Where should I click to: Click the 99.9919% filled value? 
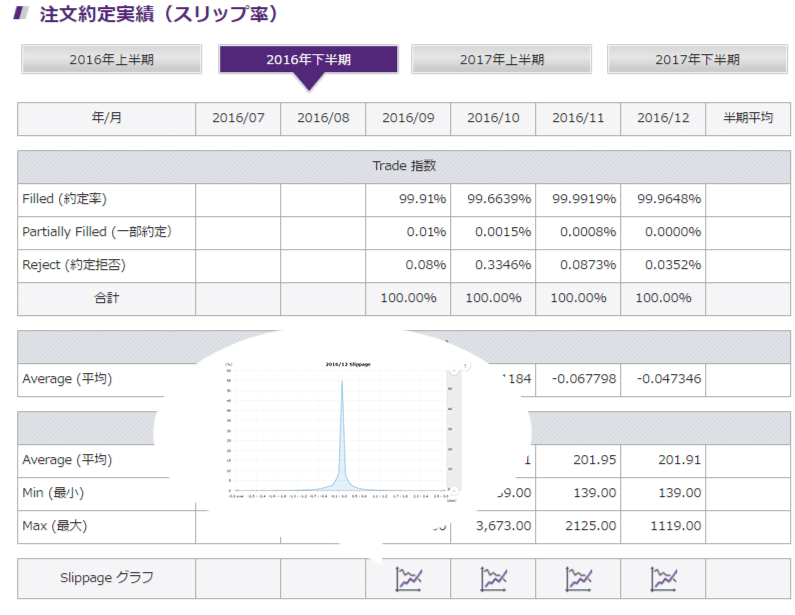(584, 199)
